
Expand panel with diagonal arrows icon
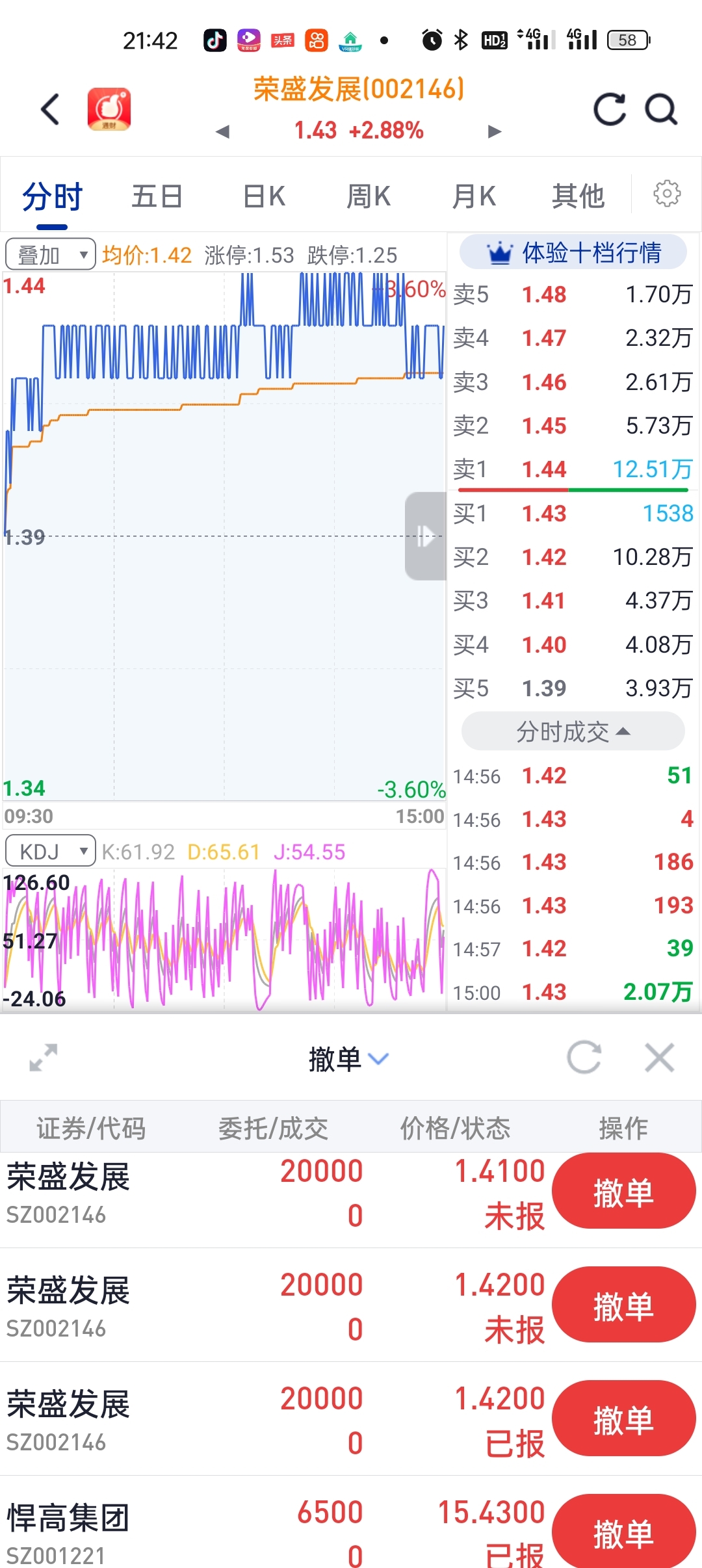coord(44,1058)
